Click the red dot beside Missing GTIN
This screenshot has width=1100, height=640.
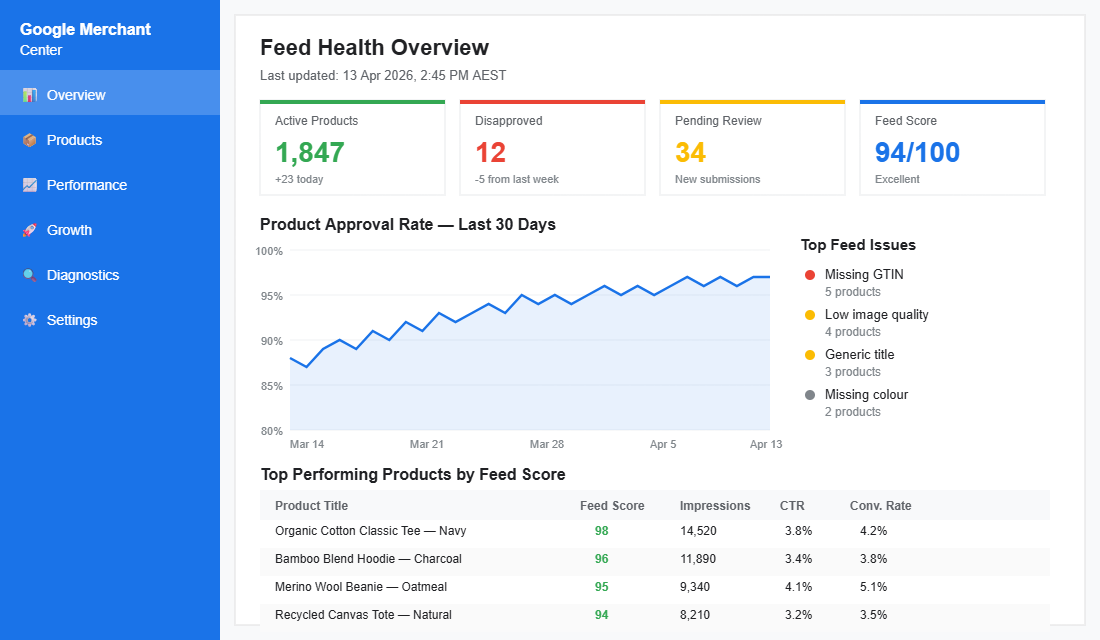click(x=810, y=273)
